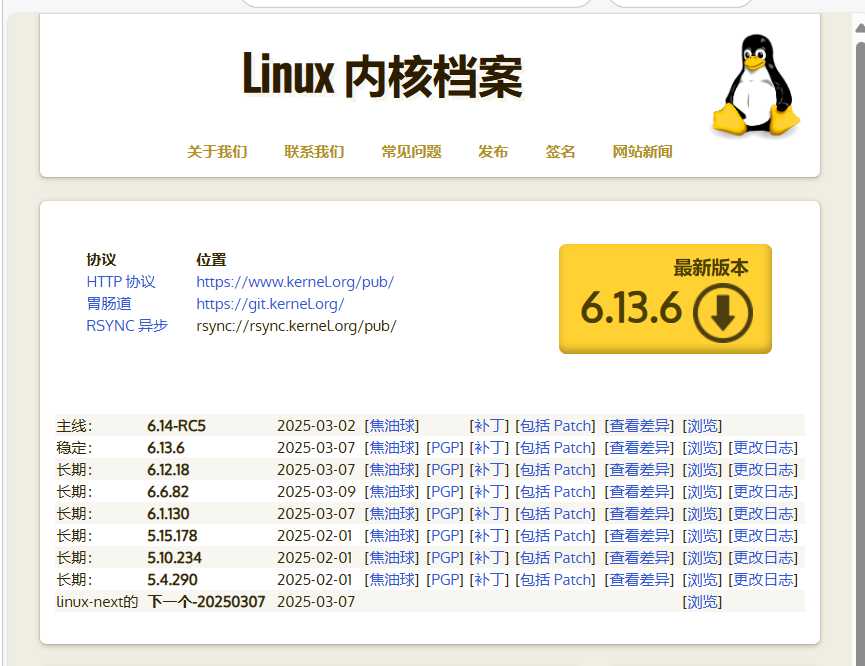Open 更改日志 for 6.1.130
This screenshot has height=666, width=865.
[763, 514]
